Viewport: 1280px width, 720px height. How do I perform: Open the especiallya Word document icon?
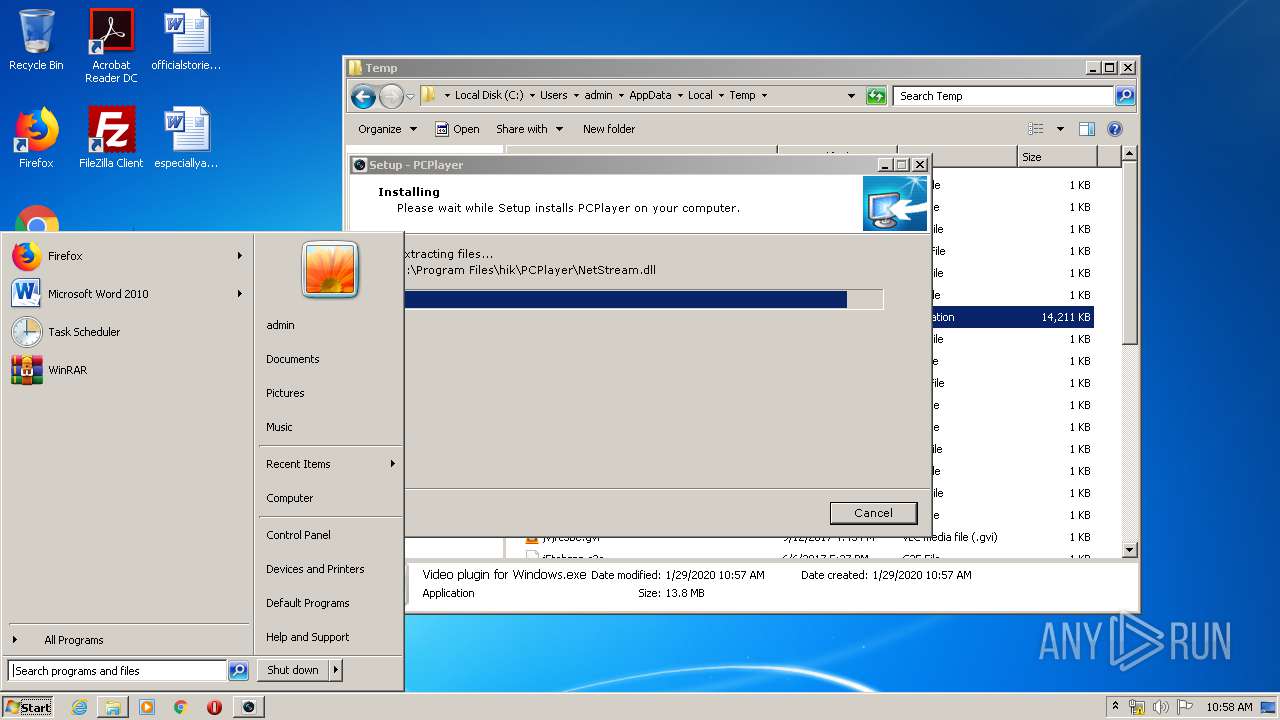coord(186,138)
